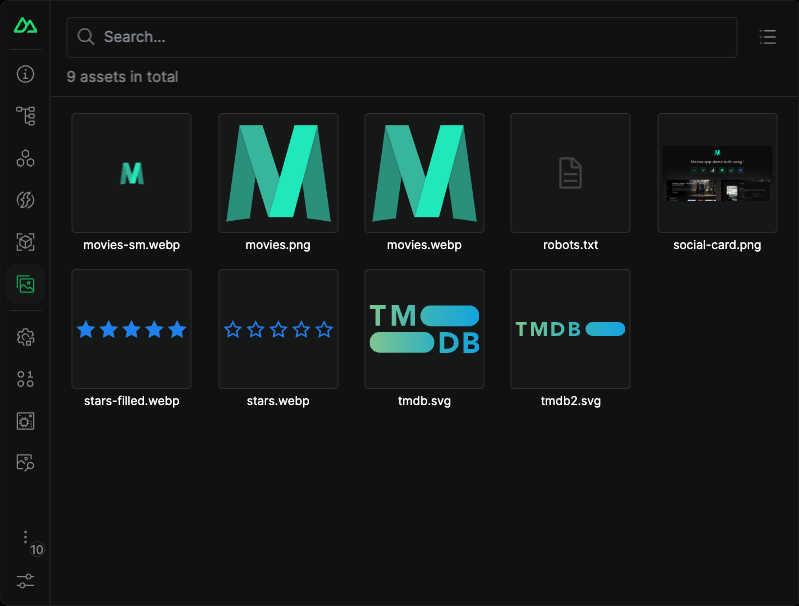Open the Overview info tab

pos(25,74)
